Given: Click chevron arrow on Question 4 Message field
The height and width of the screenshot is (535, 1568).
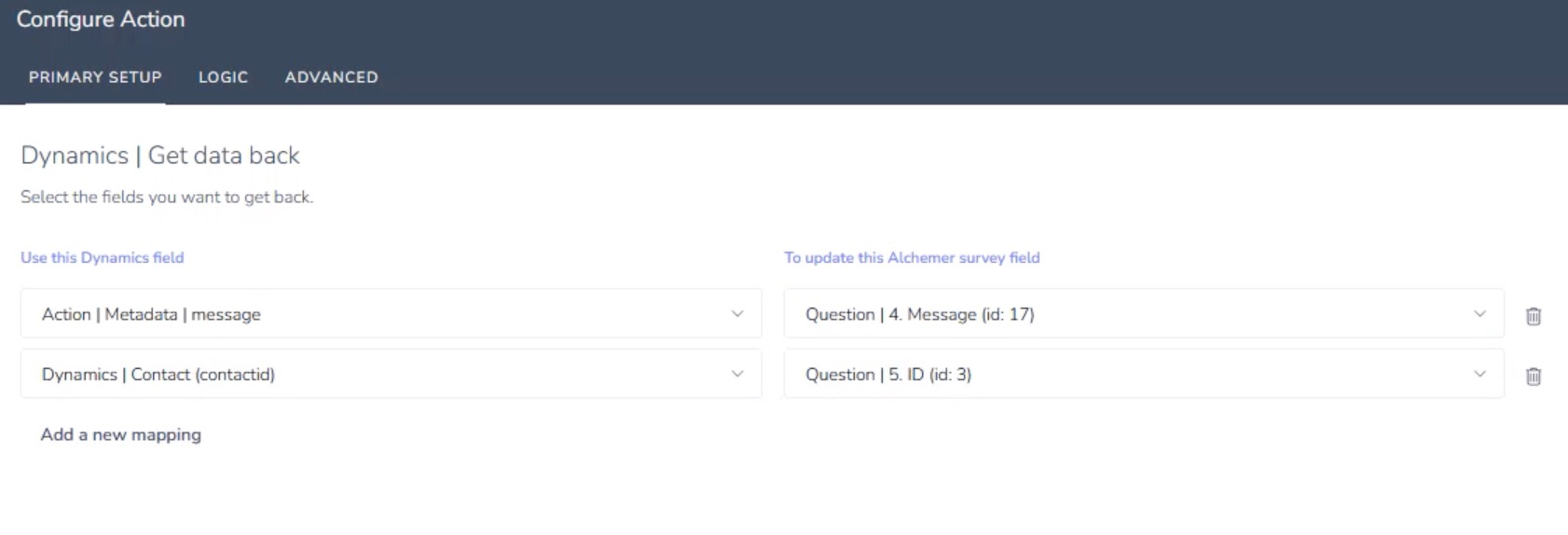Looking at the screenshot, I should click(1479, 314).
